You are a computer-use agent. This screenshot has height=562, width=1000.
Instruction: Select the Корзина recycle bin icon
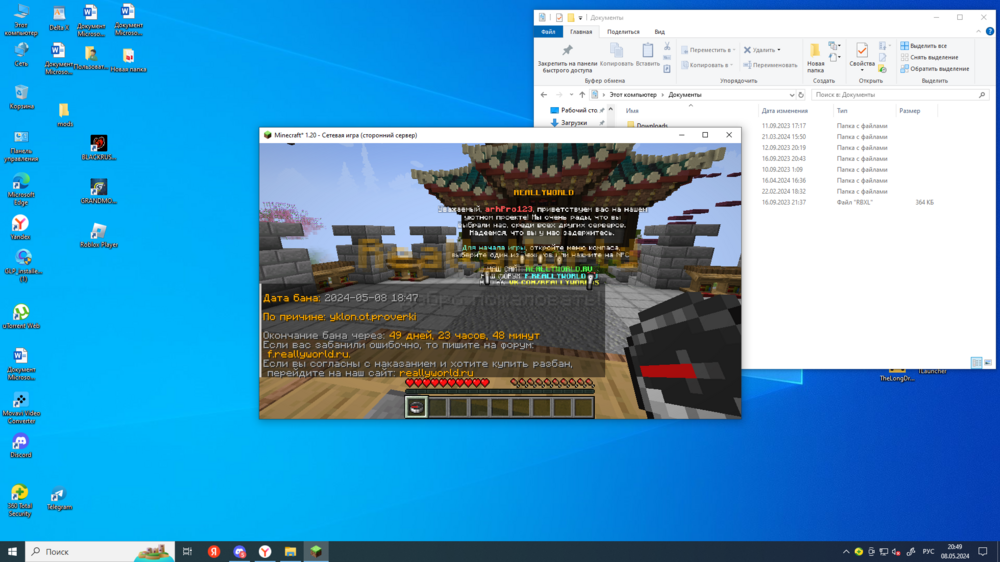(x=22, y=97)
